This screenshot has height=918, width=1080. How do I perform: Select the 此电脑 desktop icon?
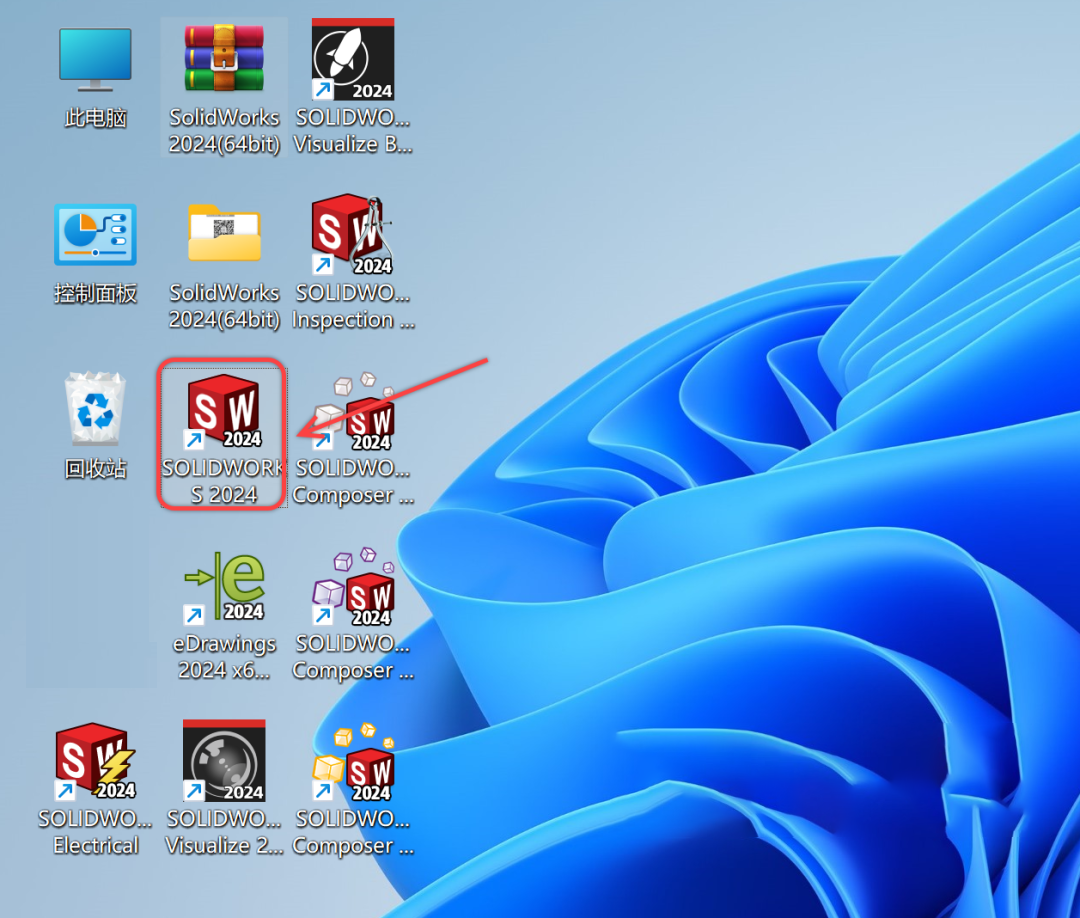95,58
